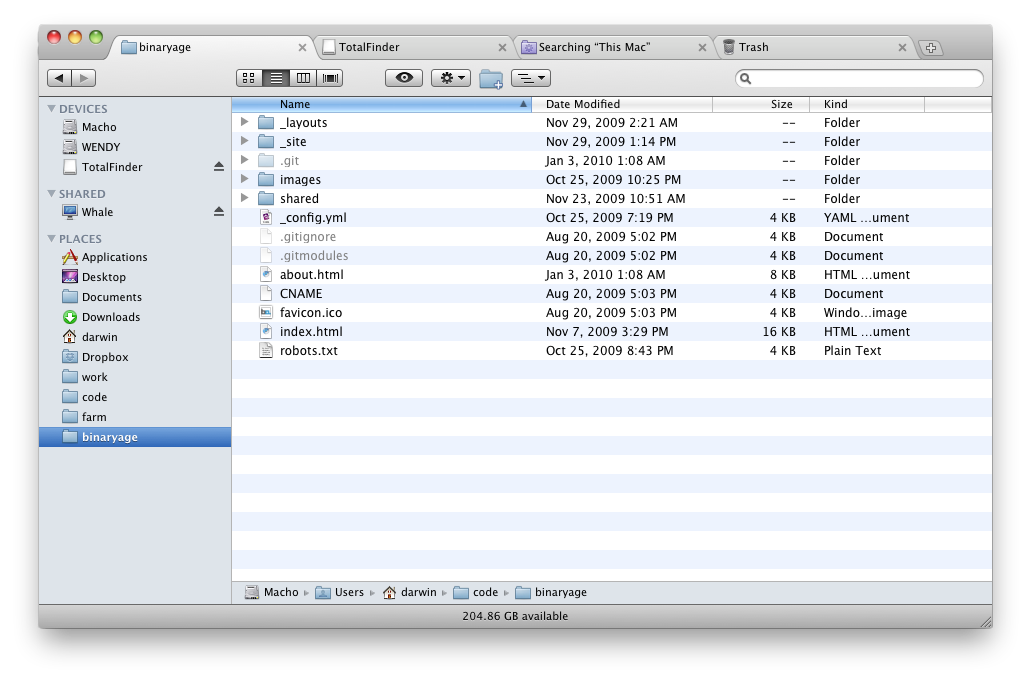
Task: Open Dropbox folder in sidebar
Action: (104, 357)
